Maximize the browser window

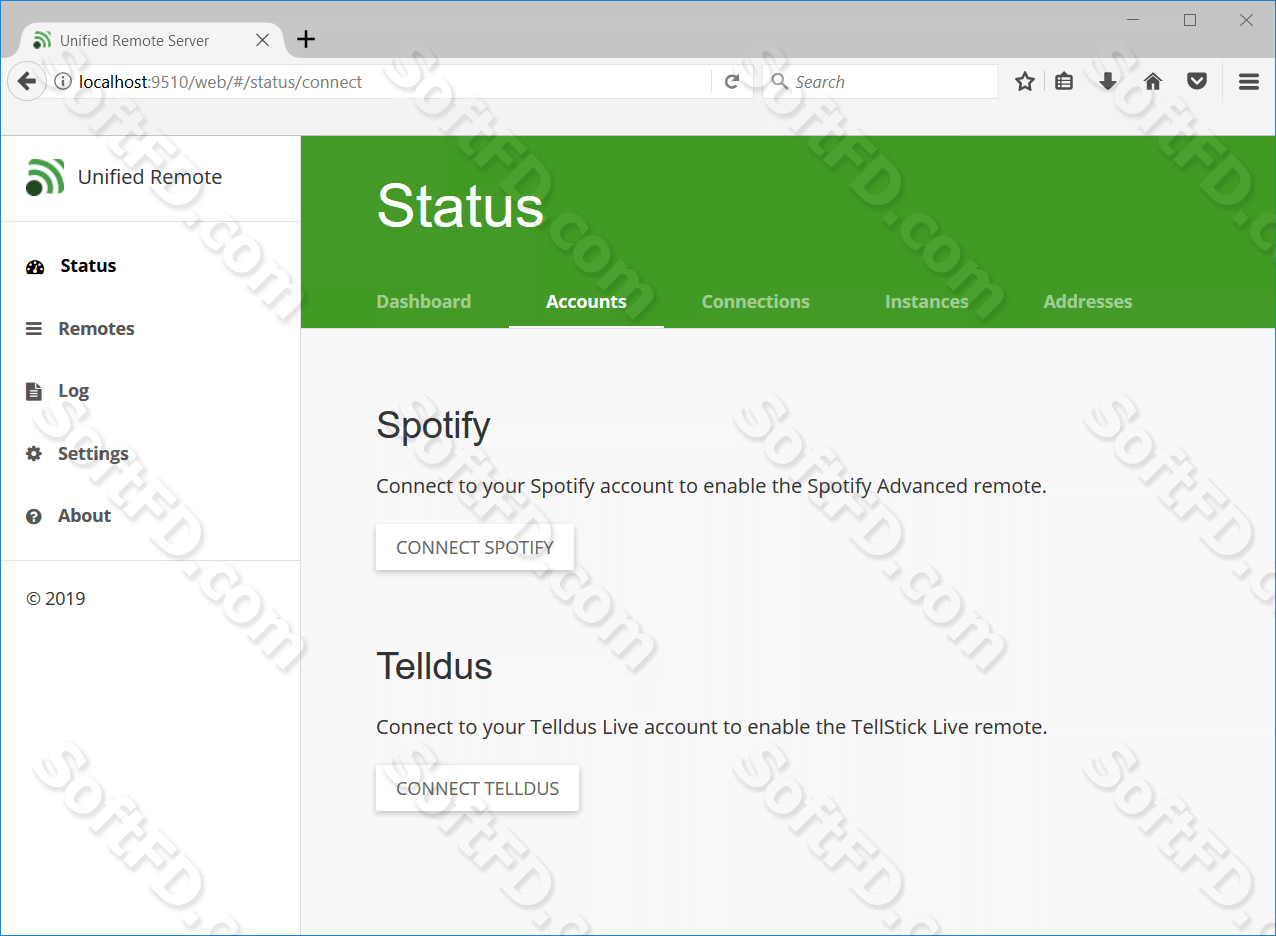pos(1190,20)
